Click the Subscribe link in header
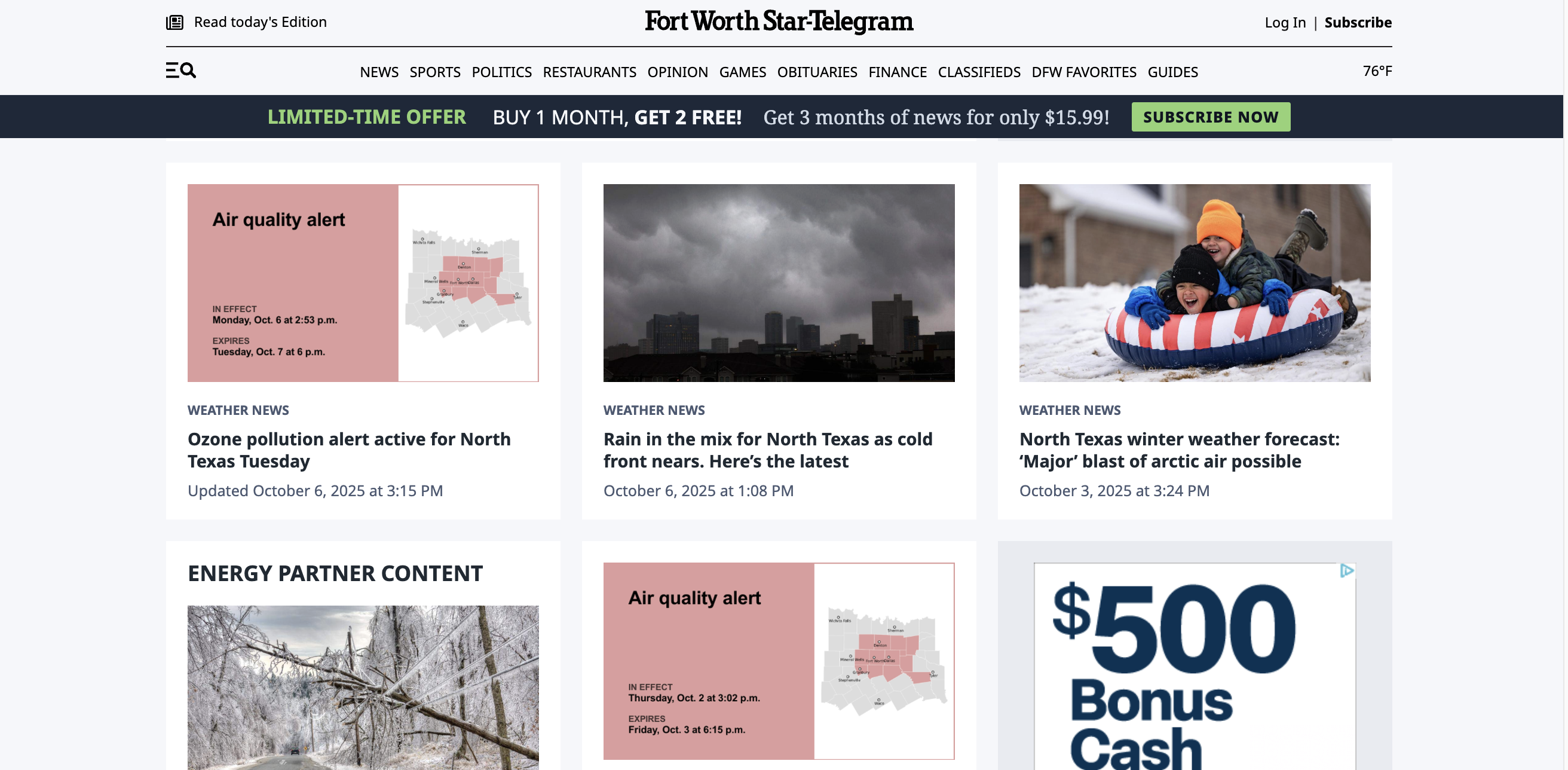Viewport: 1568px width, 770px height. point(1358,23)
